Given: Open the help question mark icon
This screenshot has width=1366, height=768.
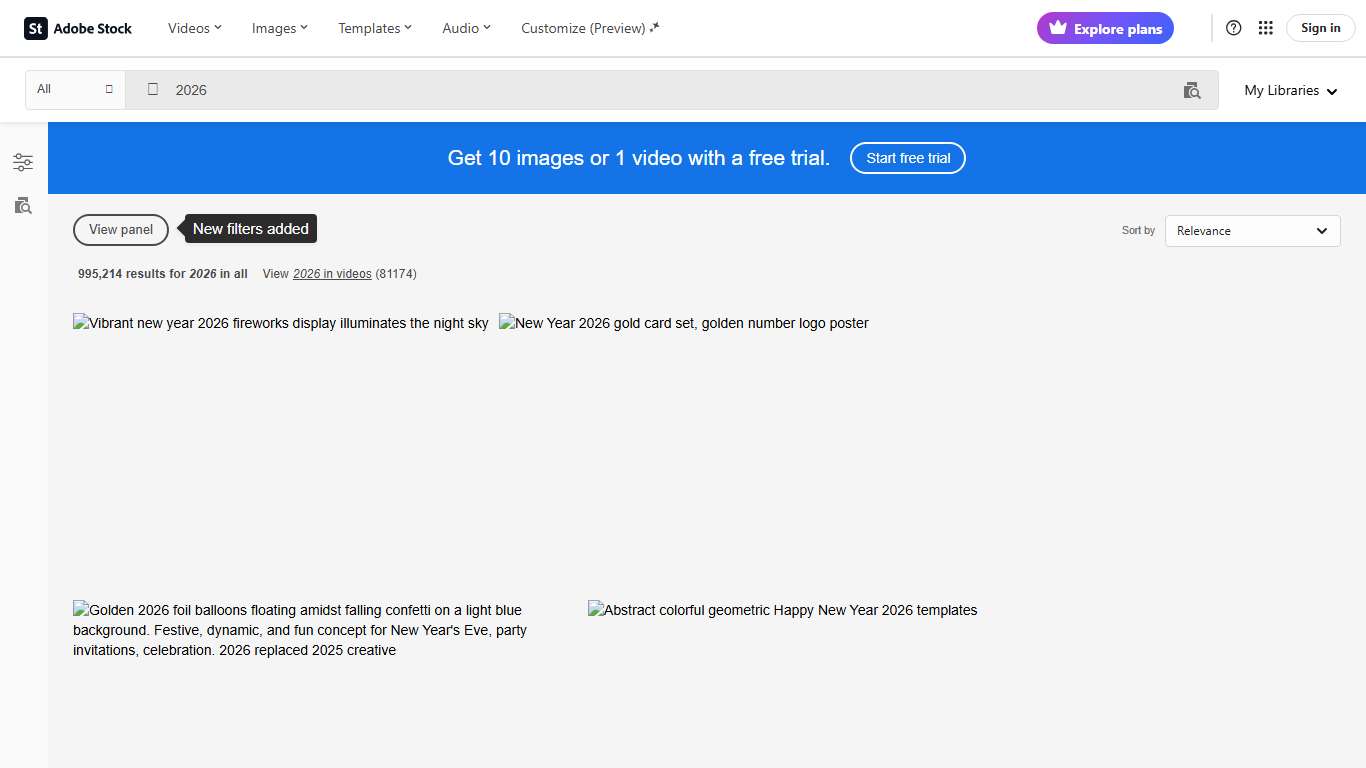Looking at the screenshot, I should coord(1233,28).
